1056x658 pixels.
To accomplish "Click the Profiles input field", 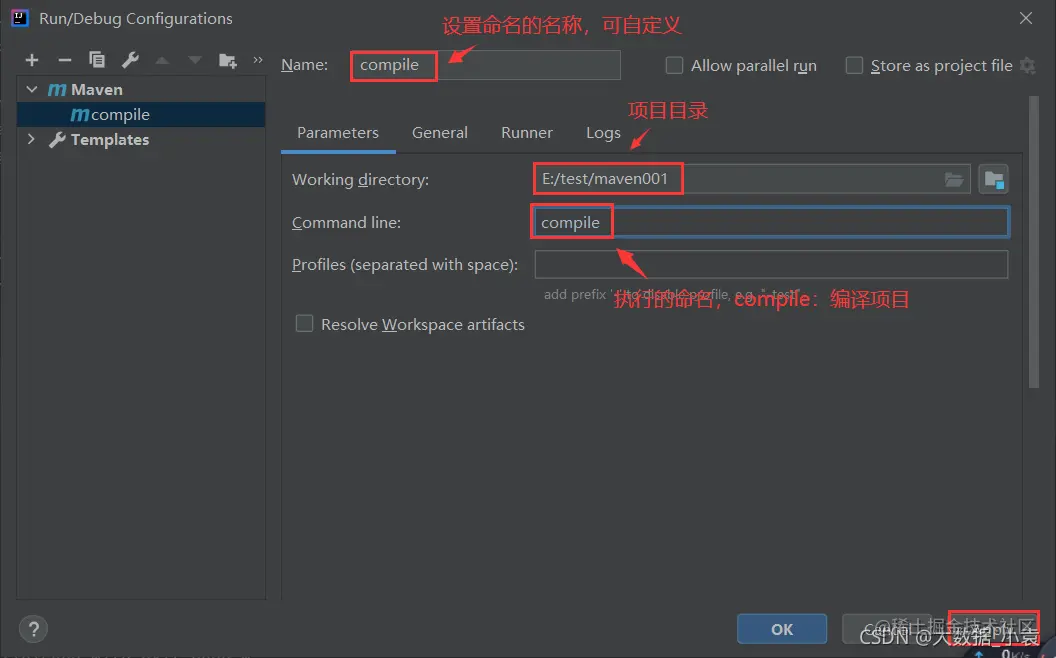I will 770,264.
